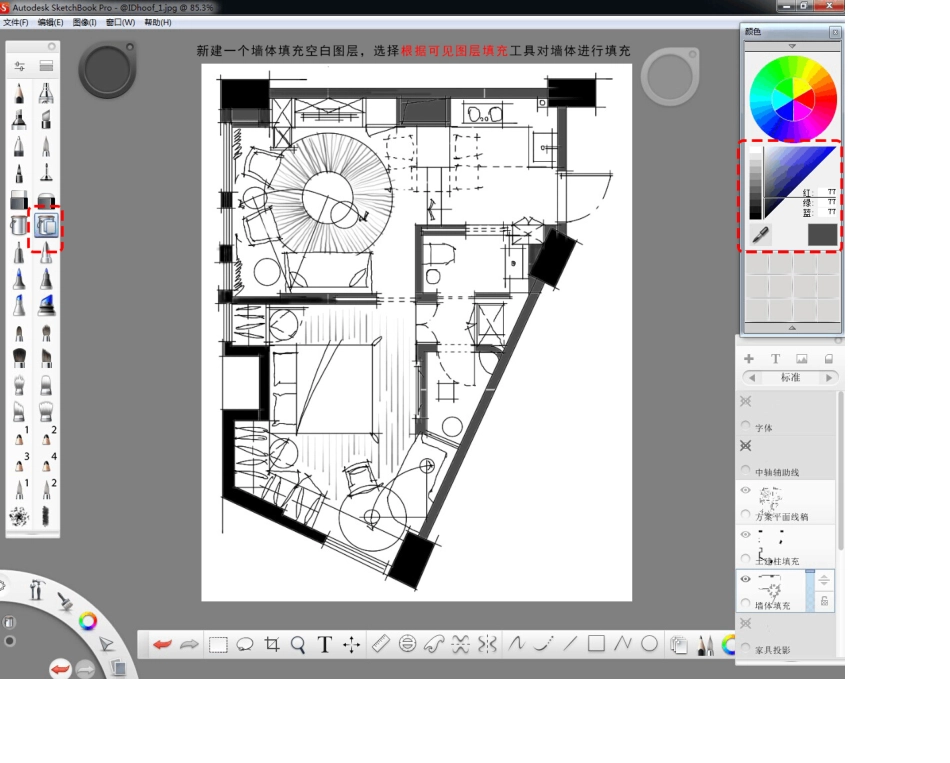Add a new layer with plus icon
The image size is (950, 763).
click(749, 359)
